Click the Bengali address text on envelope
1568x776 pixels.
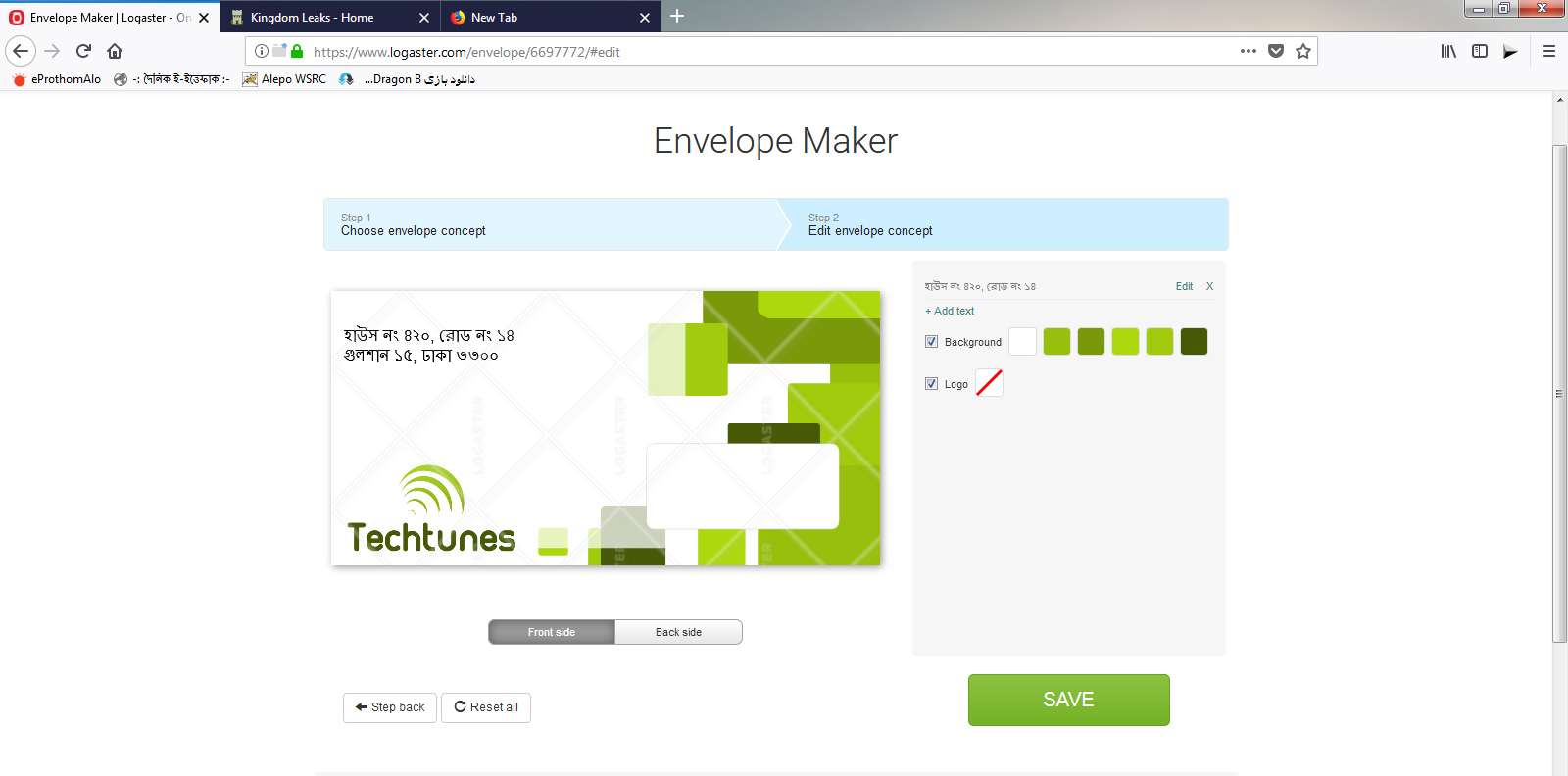click(x=429, y=345)
